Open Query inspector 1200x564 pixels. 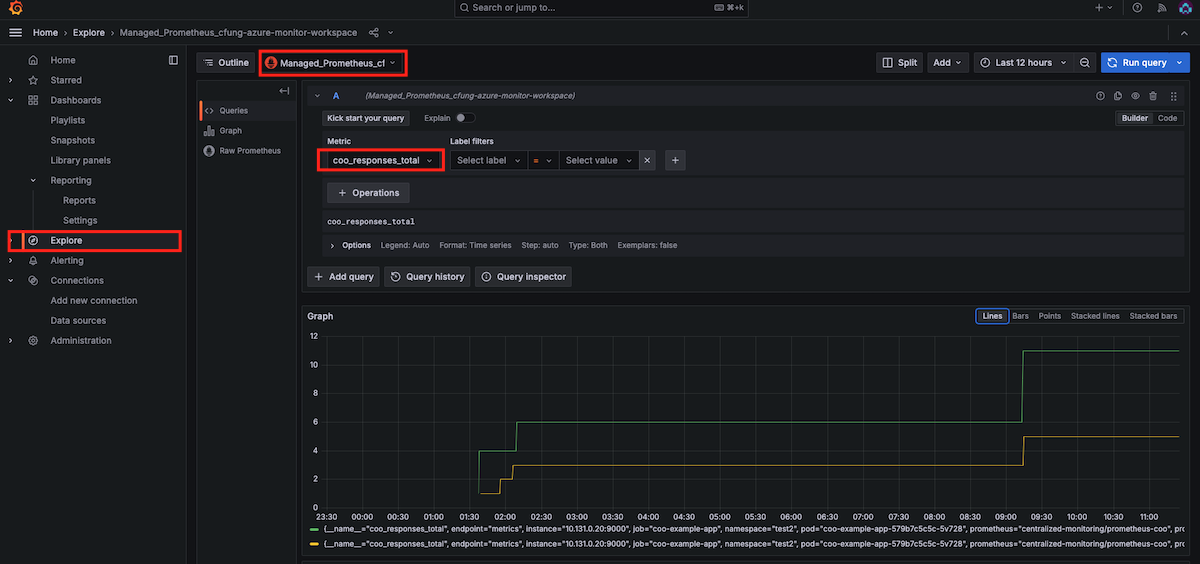pyautogui.click(x=523, y=277)
